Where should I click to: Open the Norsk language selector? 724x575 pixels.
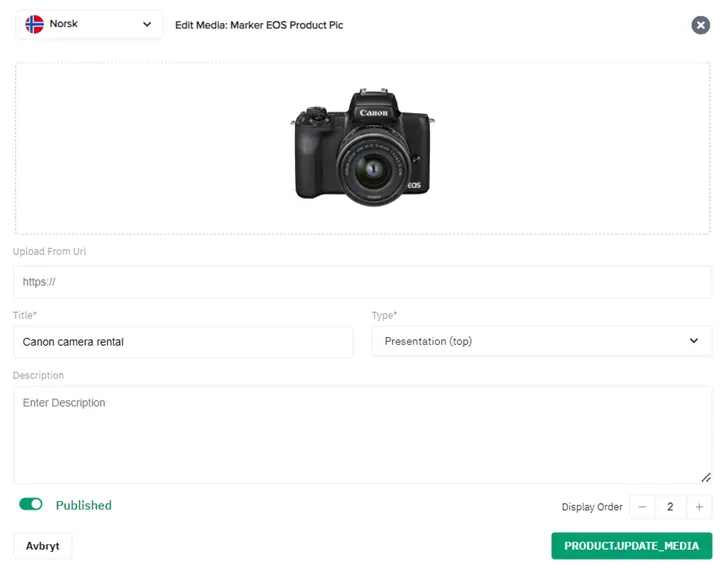coord(89,24)
